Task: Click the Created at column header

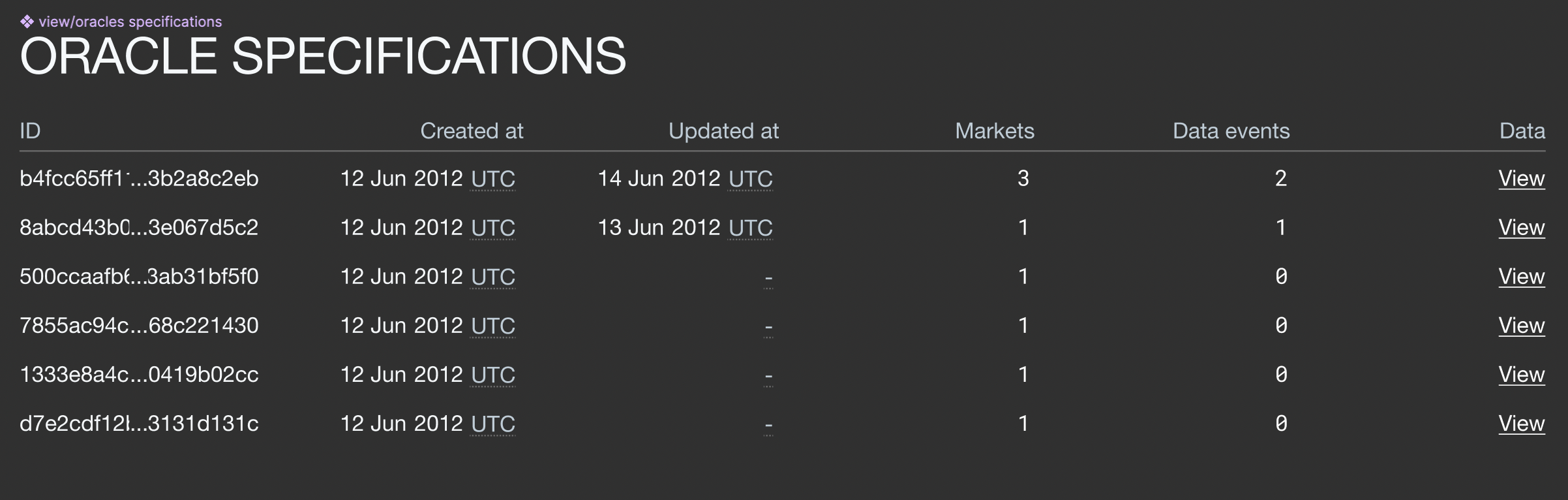Action: point(472,131)
